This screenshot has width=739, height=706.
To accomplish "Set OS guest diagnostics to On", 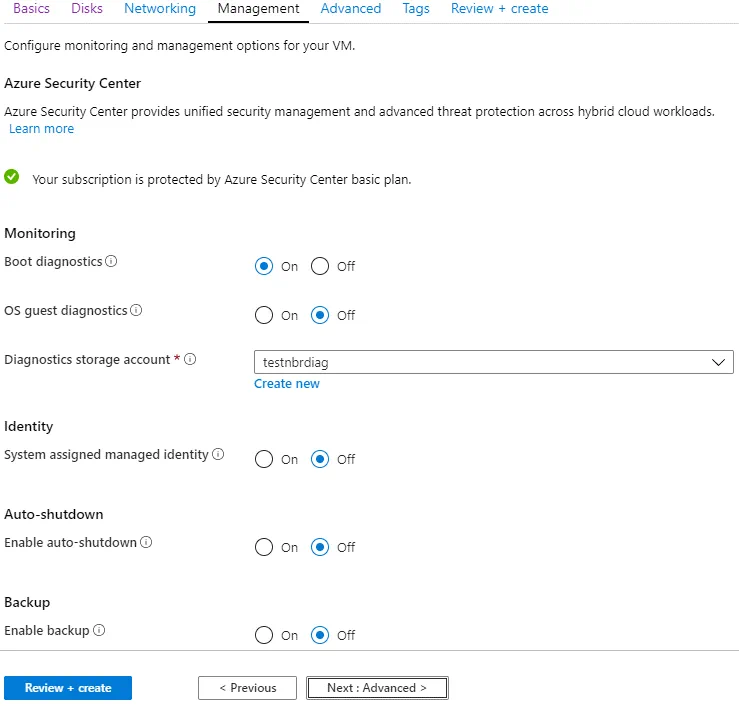I will point(264,315).
